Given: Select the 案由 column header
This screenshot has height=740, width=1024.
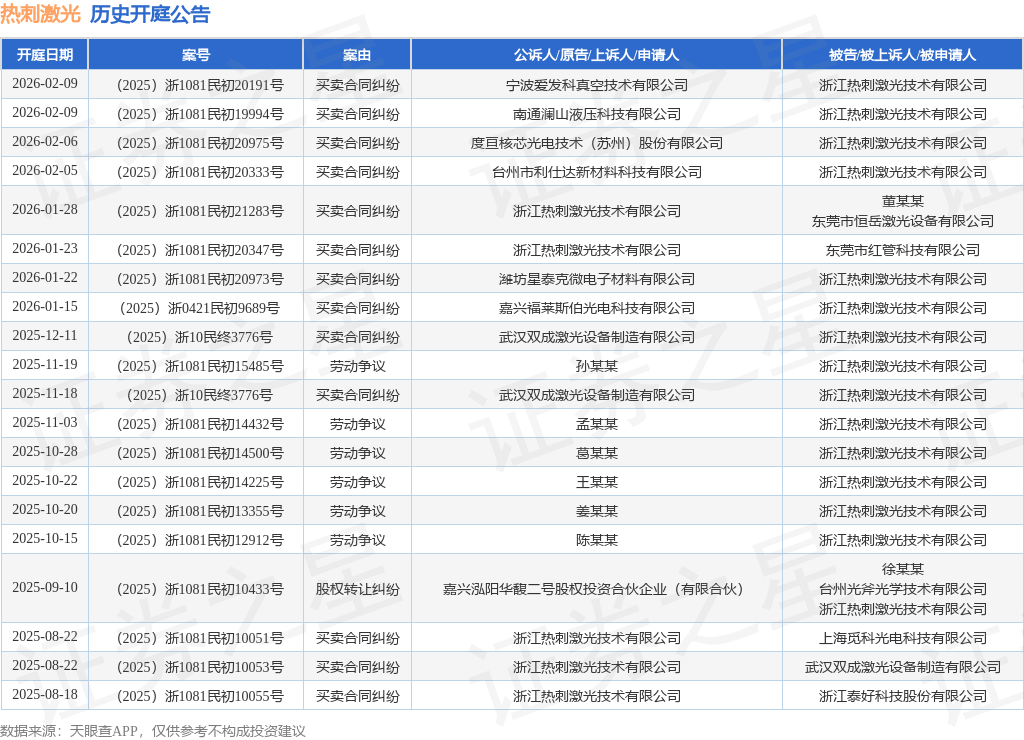Looking at the screenshot, I should (357, 55).
